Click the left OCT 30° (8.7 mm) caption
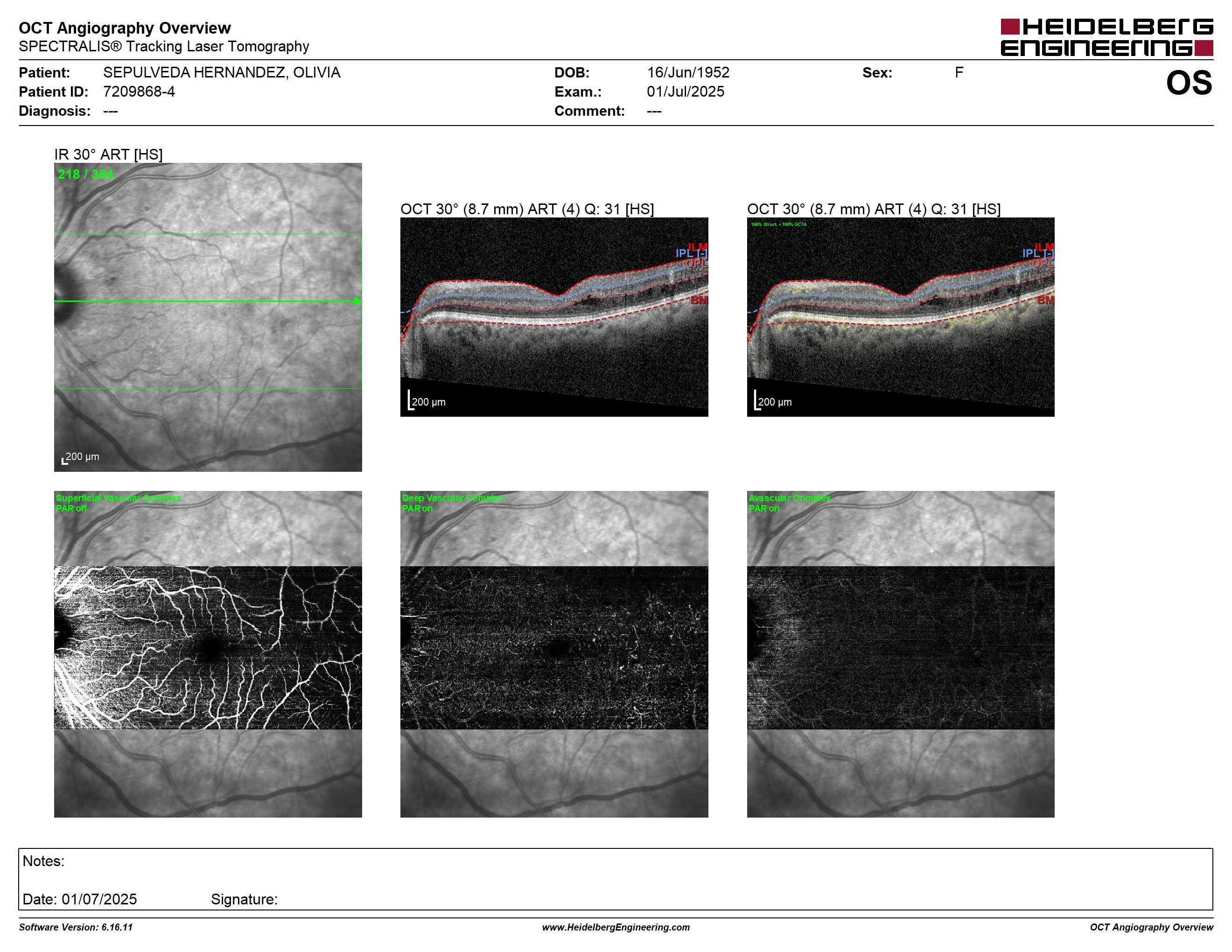1232x952 pixels. [x=527, y=209]
